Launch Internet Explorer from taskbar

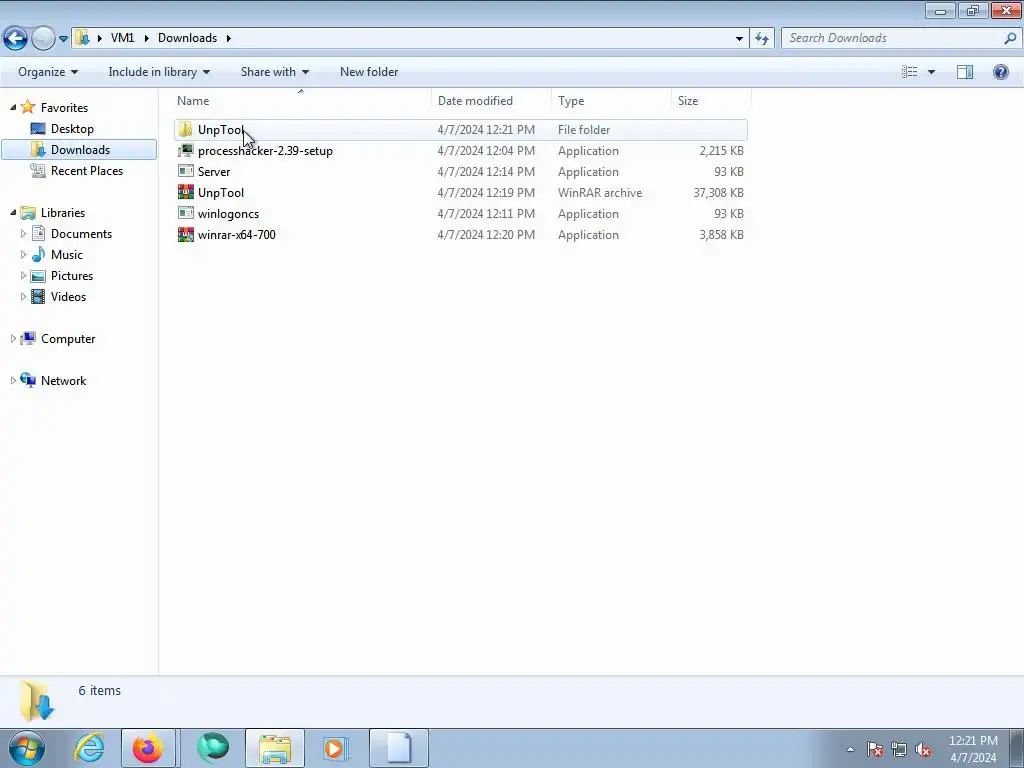89,748
